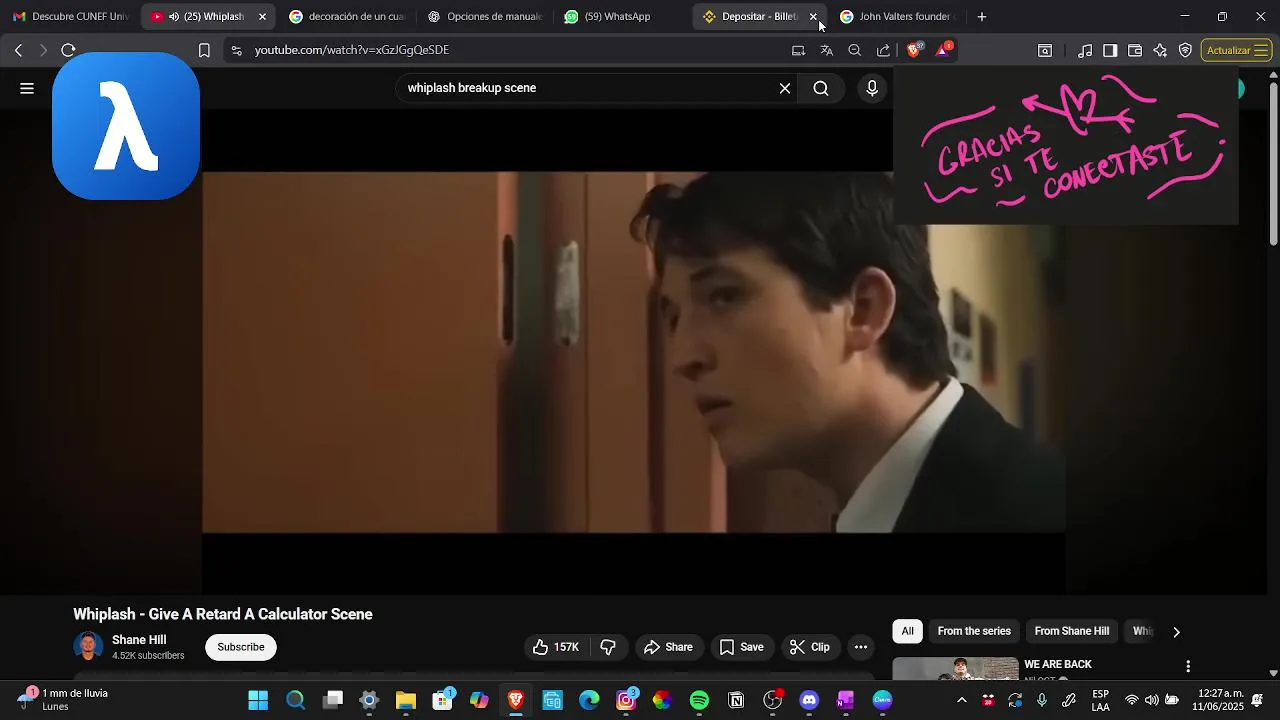
Task: Show next filter chips with the arrow
Action: pos(1176,632)
